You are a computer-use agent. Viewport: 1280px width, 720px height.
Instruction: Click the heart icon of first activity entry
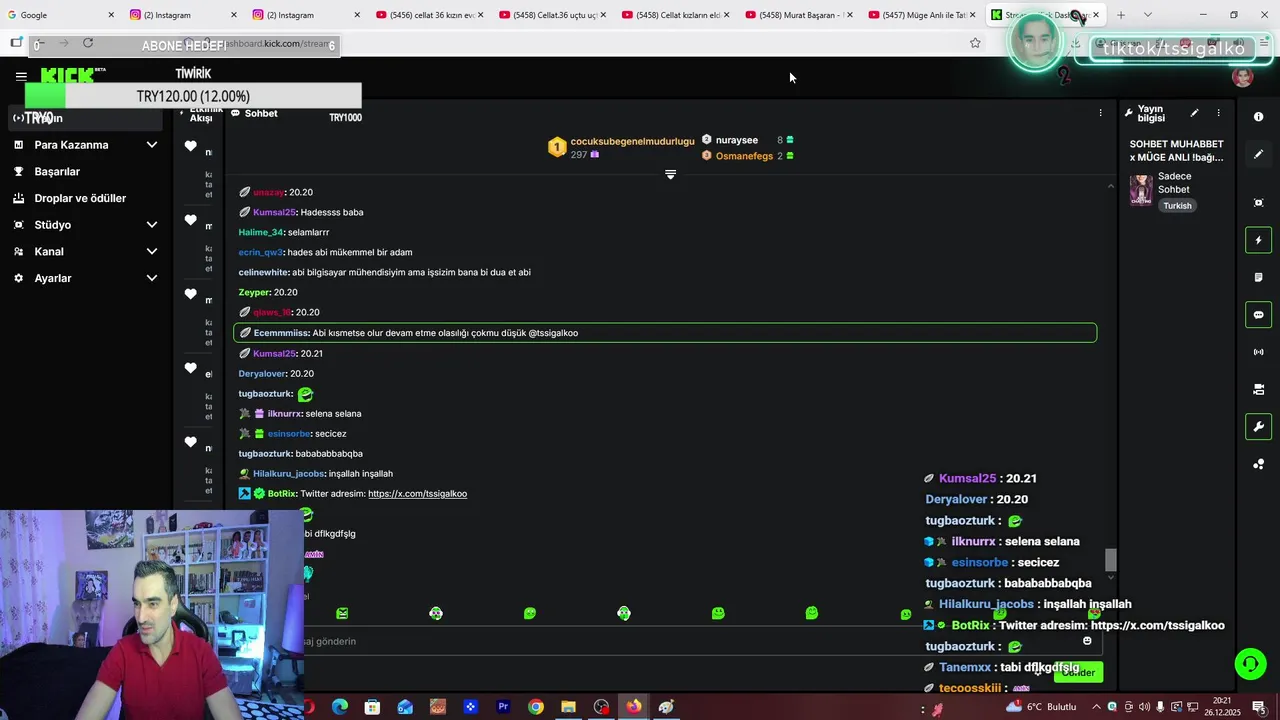point(190,146)
